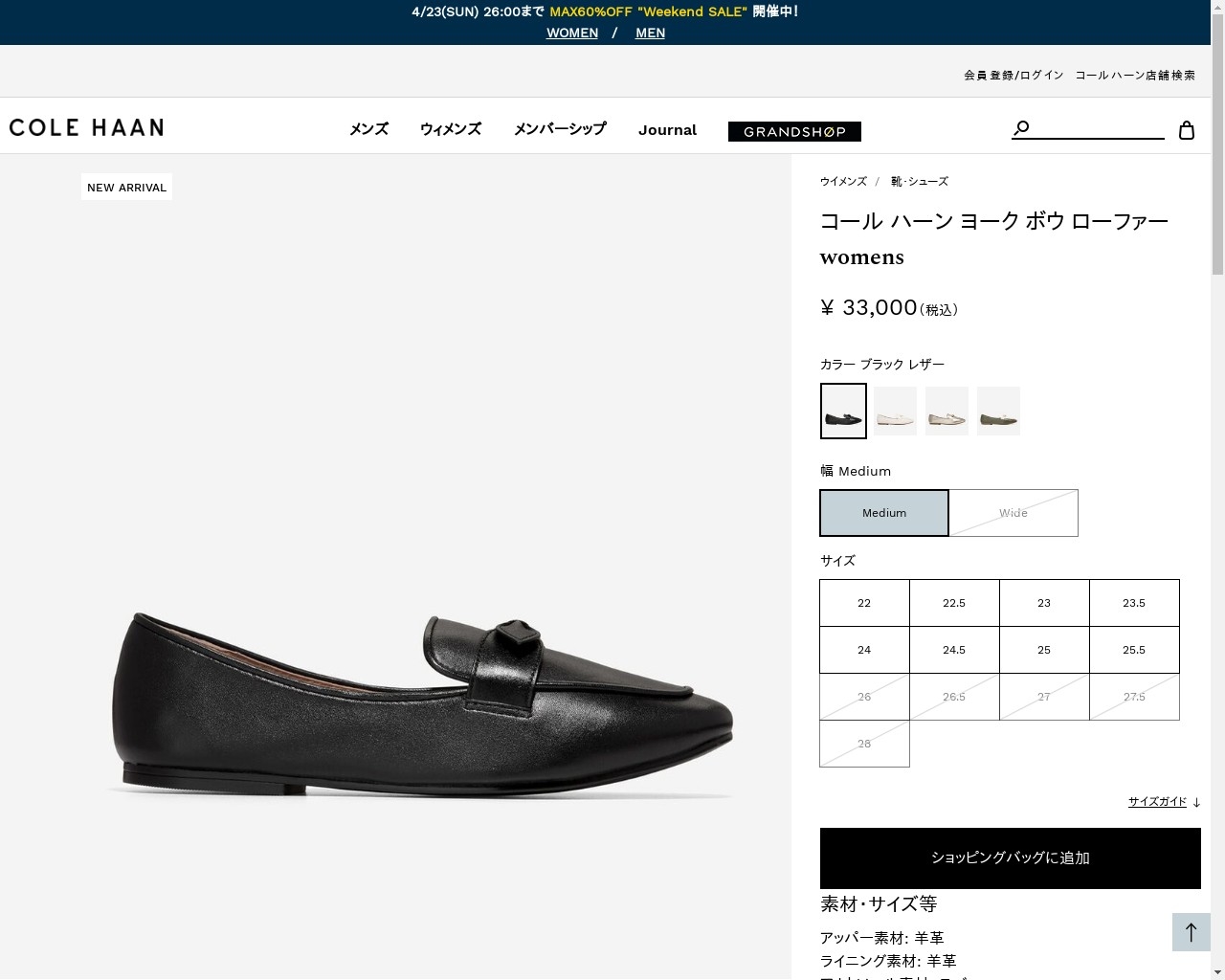Screen dimensions: 1225x980
Task: Click ショッピングバッグに追加 button
Action: coord(1011,858)
